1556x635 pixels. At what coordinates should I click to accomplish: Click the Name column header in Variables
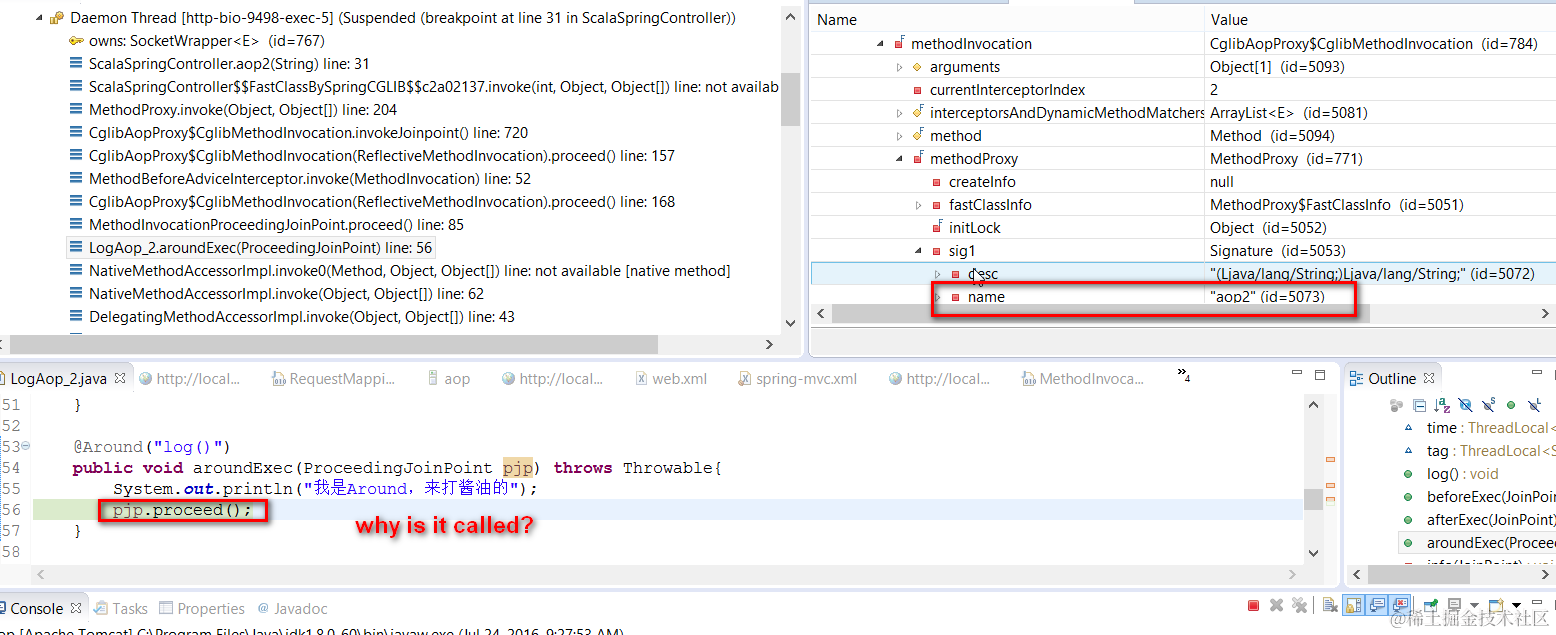pos(1007,19)
